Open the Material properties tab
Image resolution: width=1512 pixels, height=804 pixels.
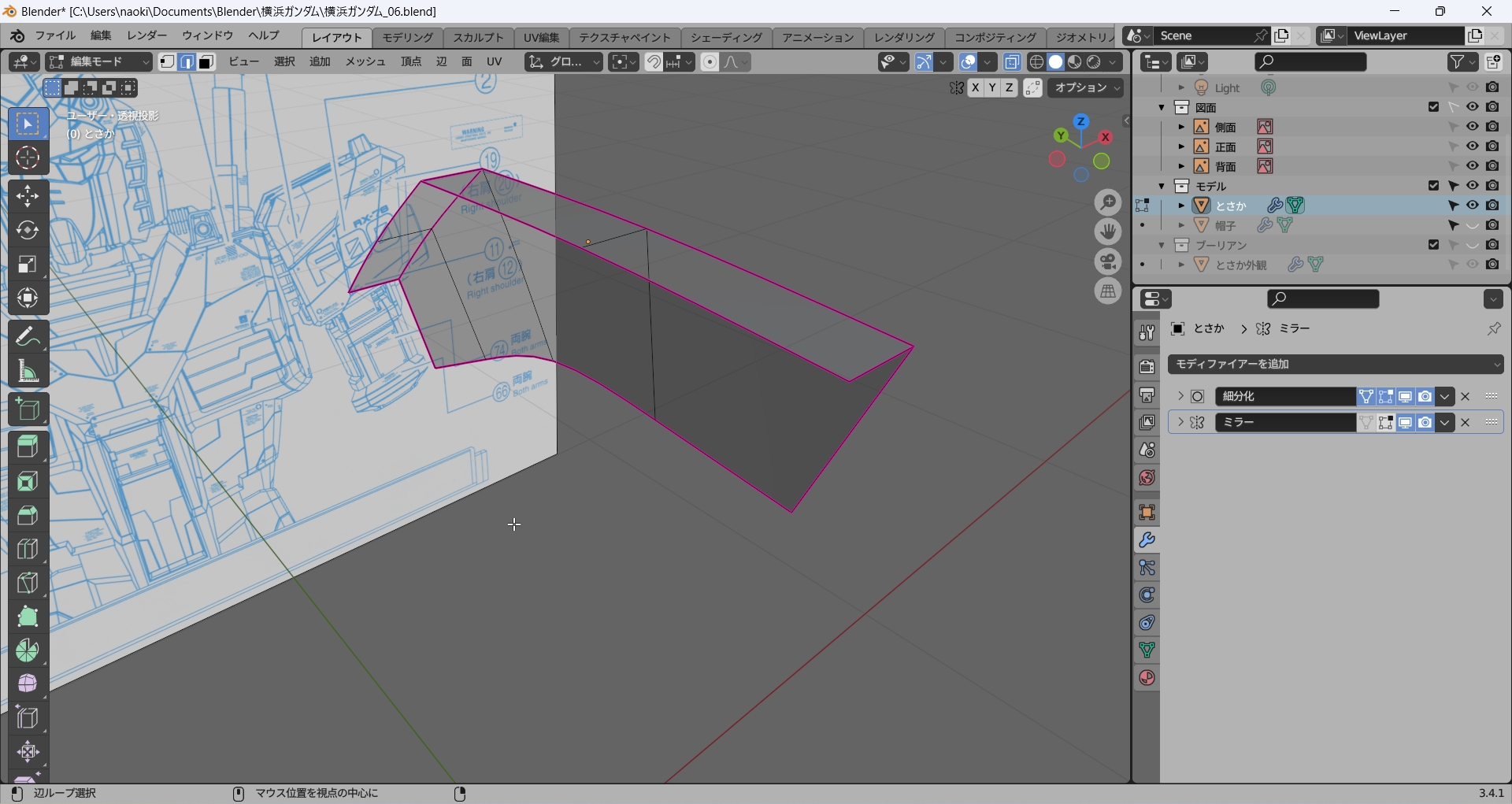click(1147, 677)
